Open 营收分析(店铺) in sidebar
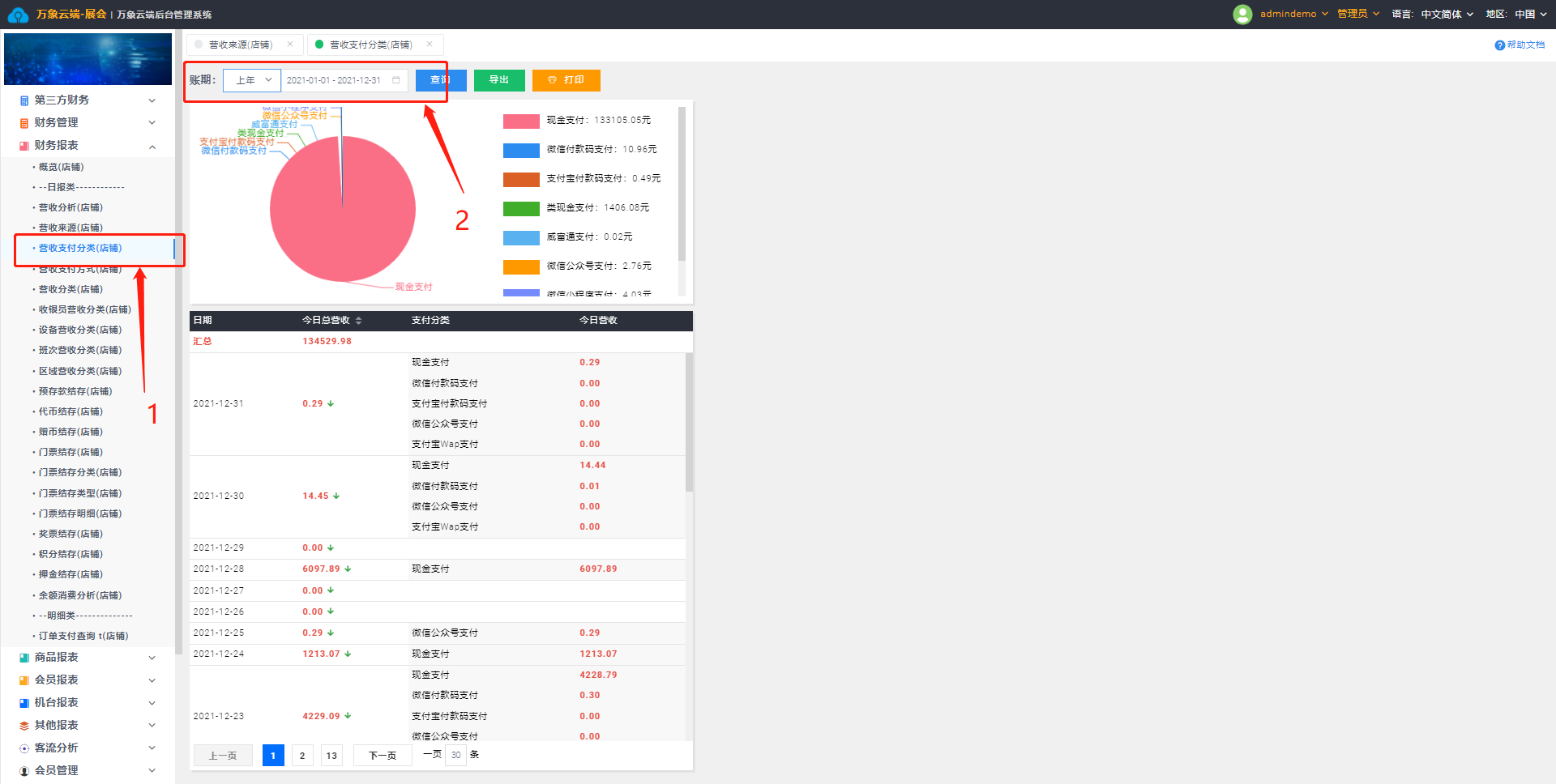The width and height of the screenshot is (1556, 784). pyautogui.click(x=71, y=207)
